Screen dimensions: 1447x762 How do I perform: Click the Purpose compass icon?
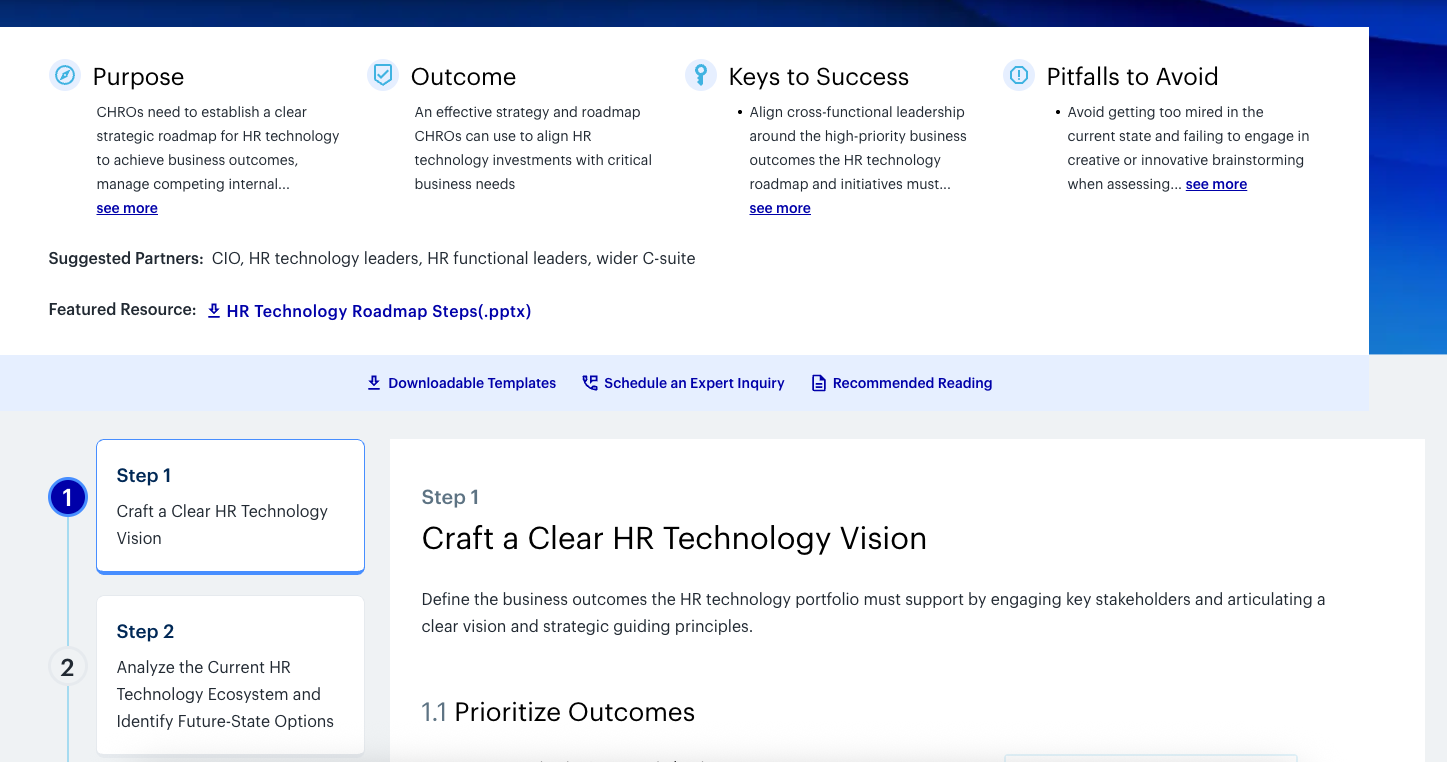click(65, 76)
